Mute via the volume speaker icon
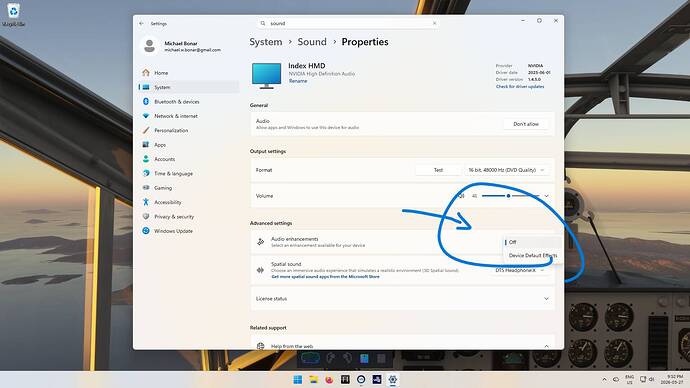The width and height of the screenshot is (690, 388). [x=462, y=196]
